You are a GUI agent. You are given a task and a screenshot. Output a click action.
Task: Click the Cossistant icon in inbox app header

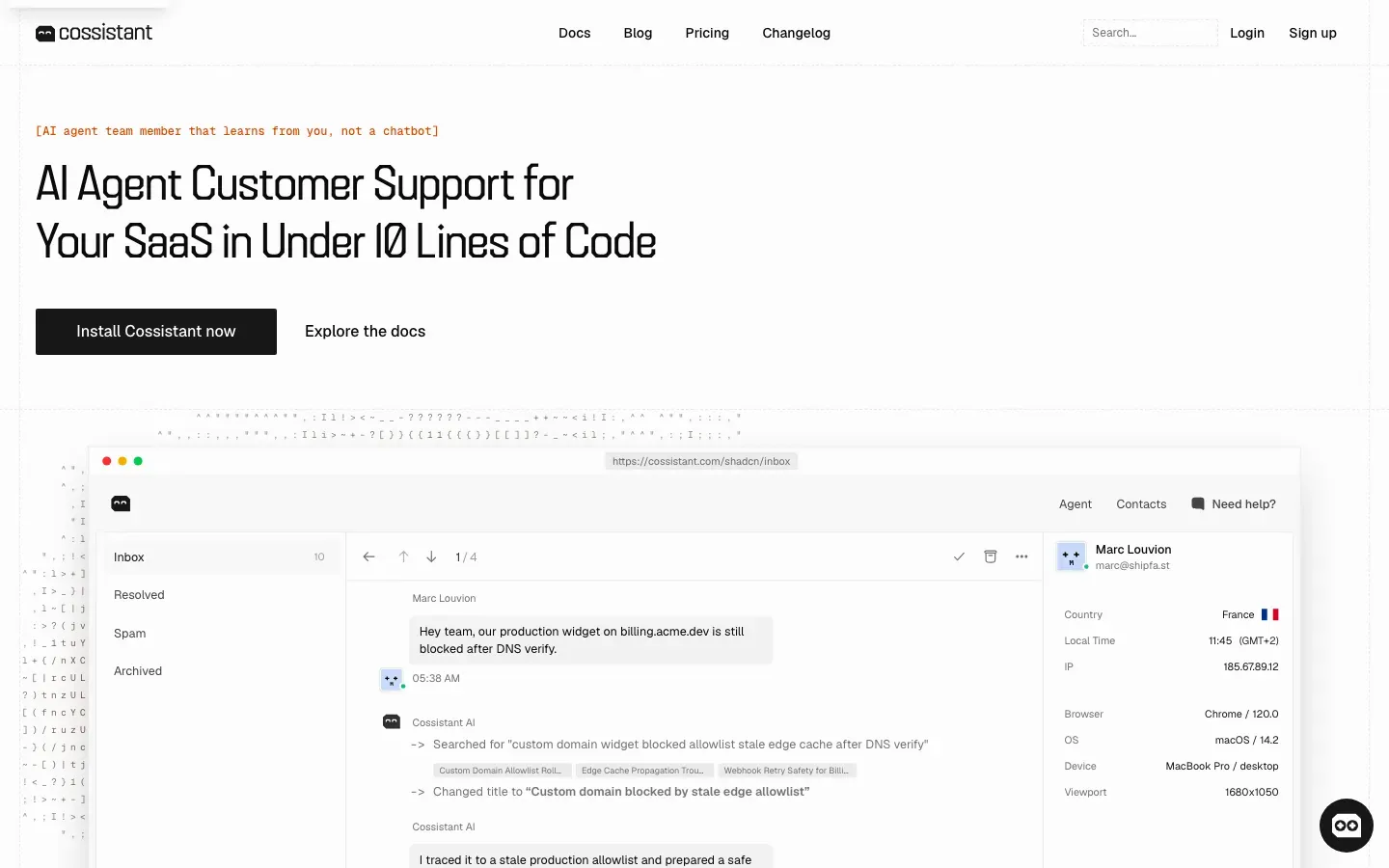(x=121, y=503)
